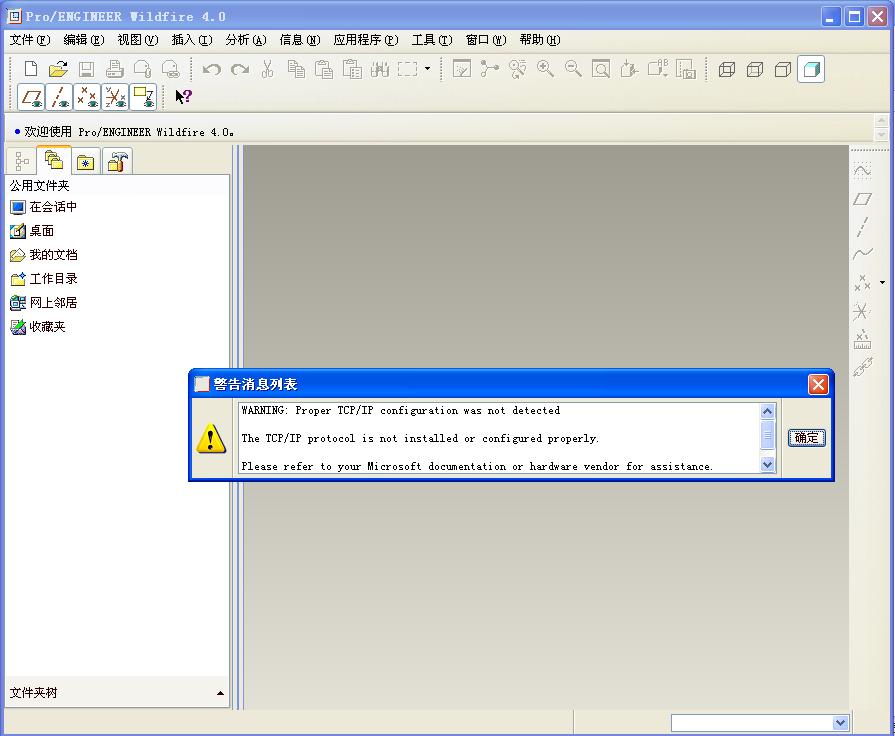Open a file with the folder icon
This screenshot has height=736, width=895.
tap(58, 69)
